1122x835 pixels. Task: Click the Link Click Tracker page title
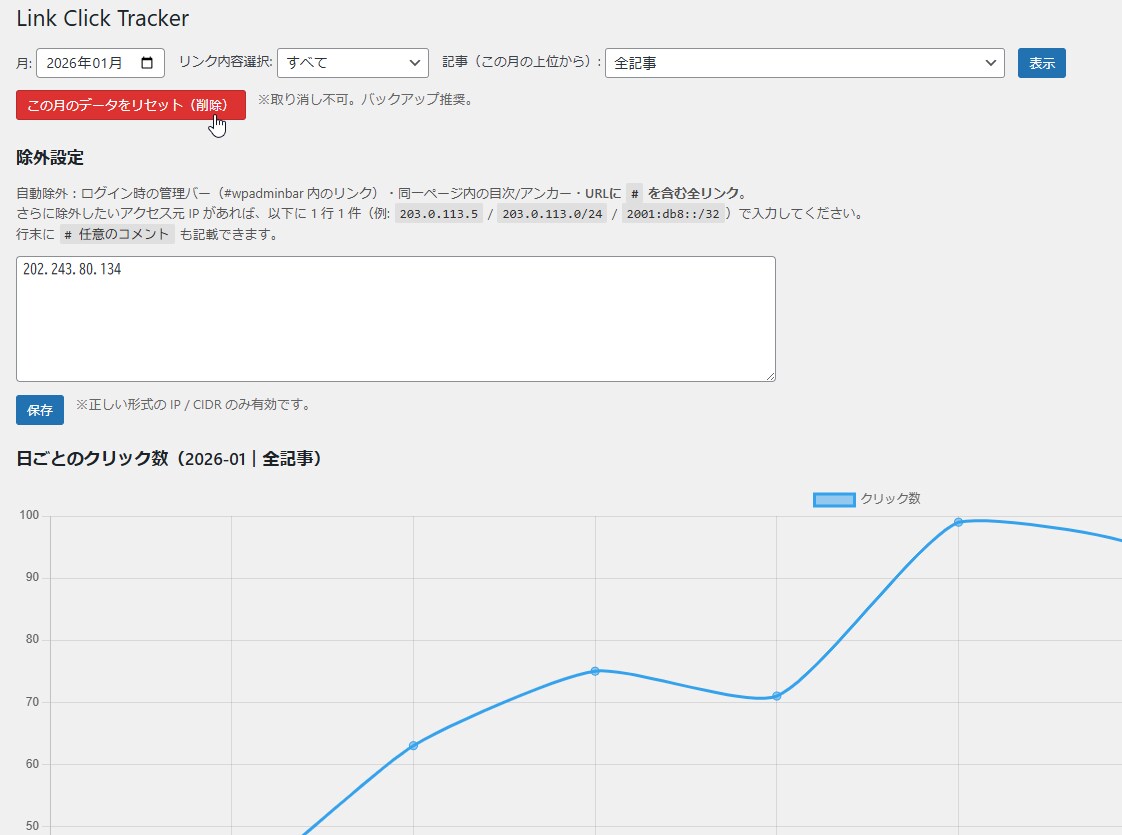coord(102,19)
